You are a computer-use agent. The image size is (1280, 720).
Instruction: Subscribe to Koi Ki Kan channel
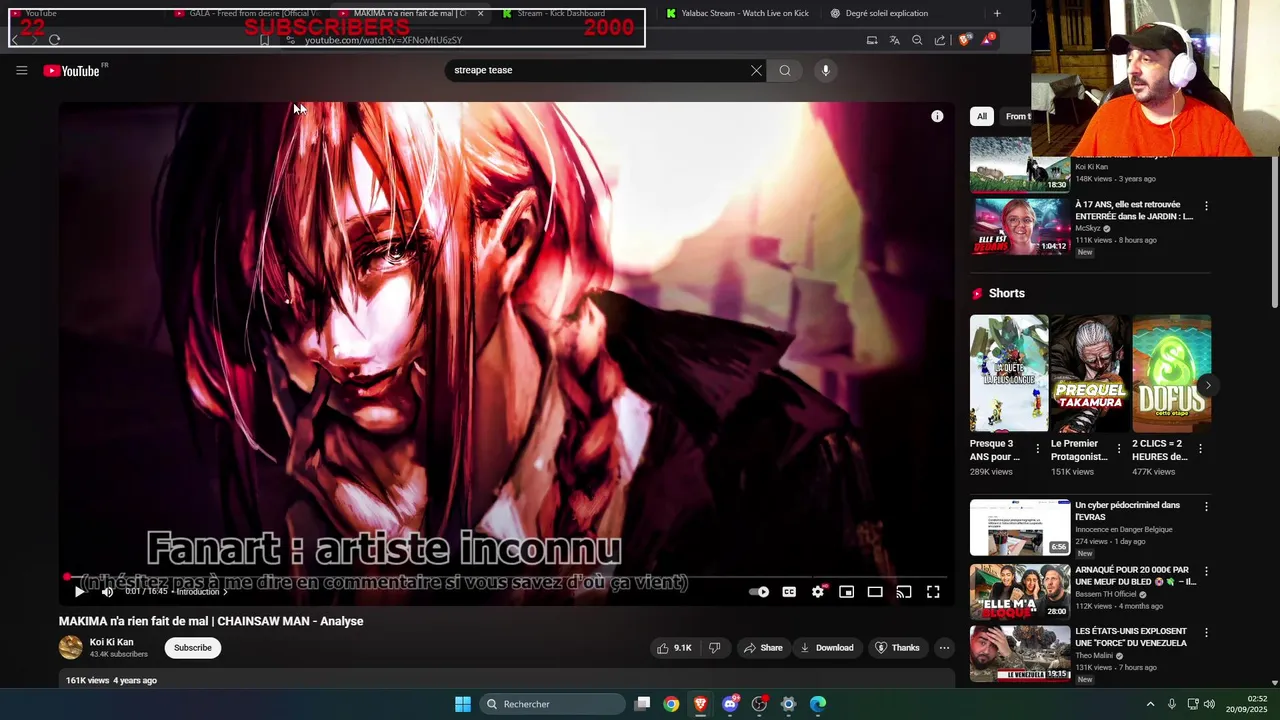[193, 648]
